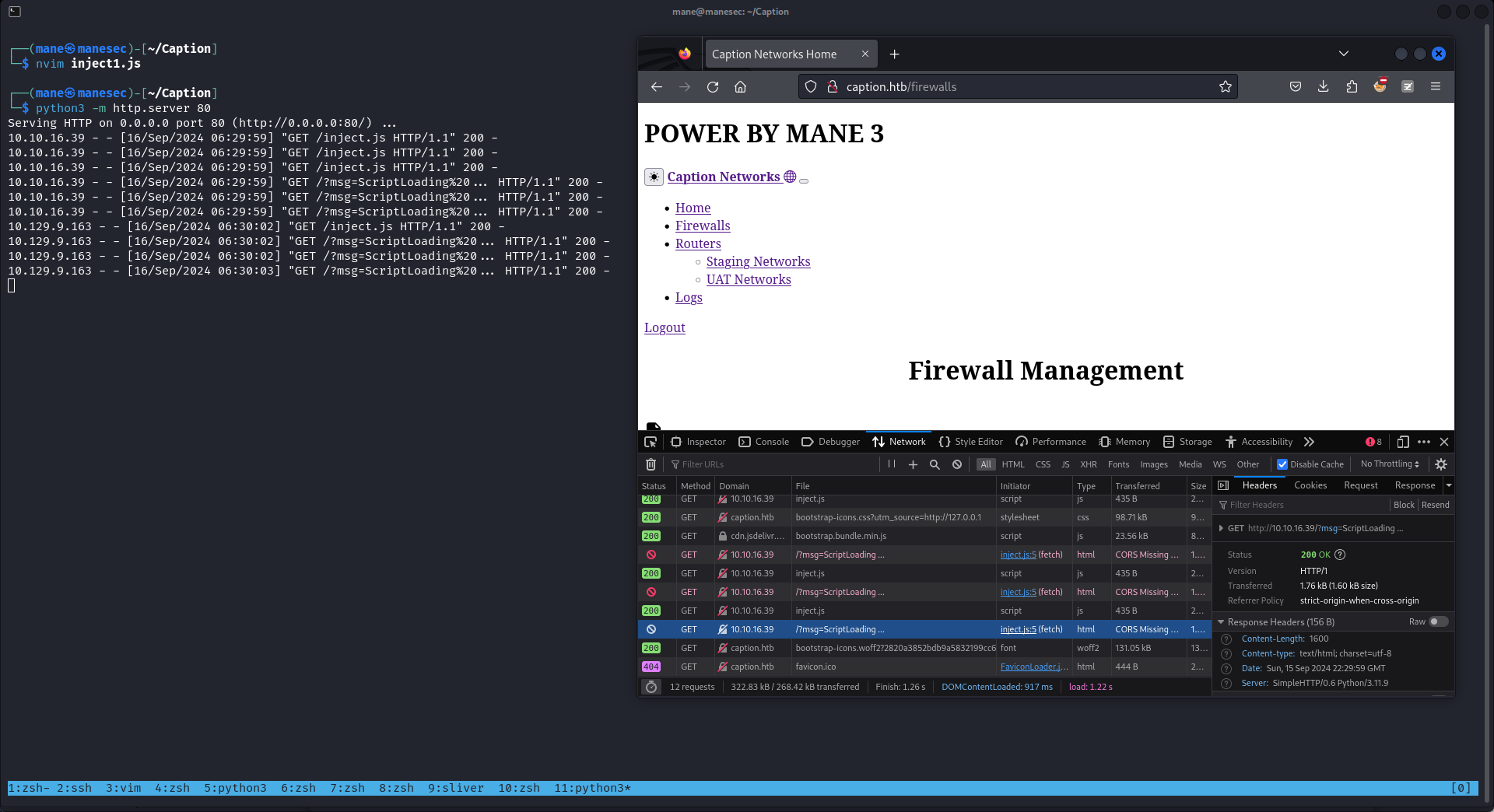Reload the caption.htb page
Image resolution: width=1494 pixels, height=812 pixels.
[713, 87]
